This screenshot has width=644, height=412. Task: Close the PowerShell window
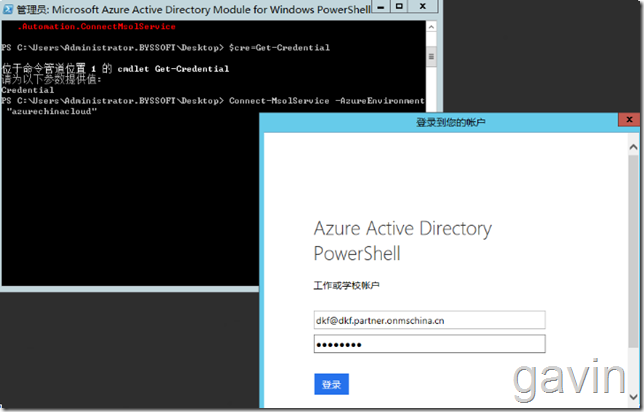[x=423, y=7]
